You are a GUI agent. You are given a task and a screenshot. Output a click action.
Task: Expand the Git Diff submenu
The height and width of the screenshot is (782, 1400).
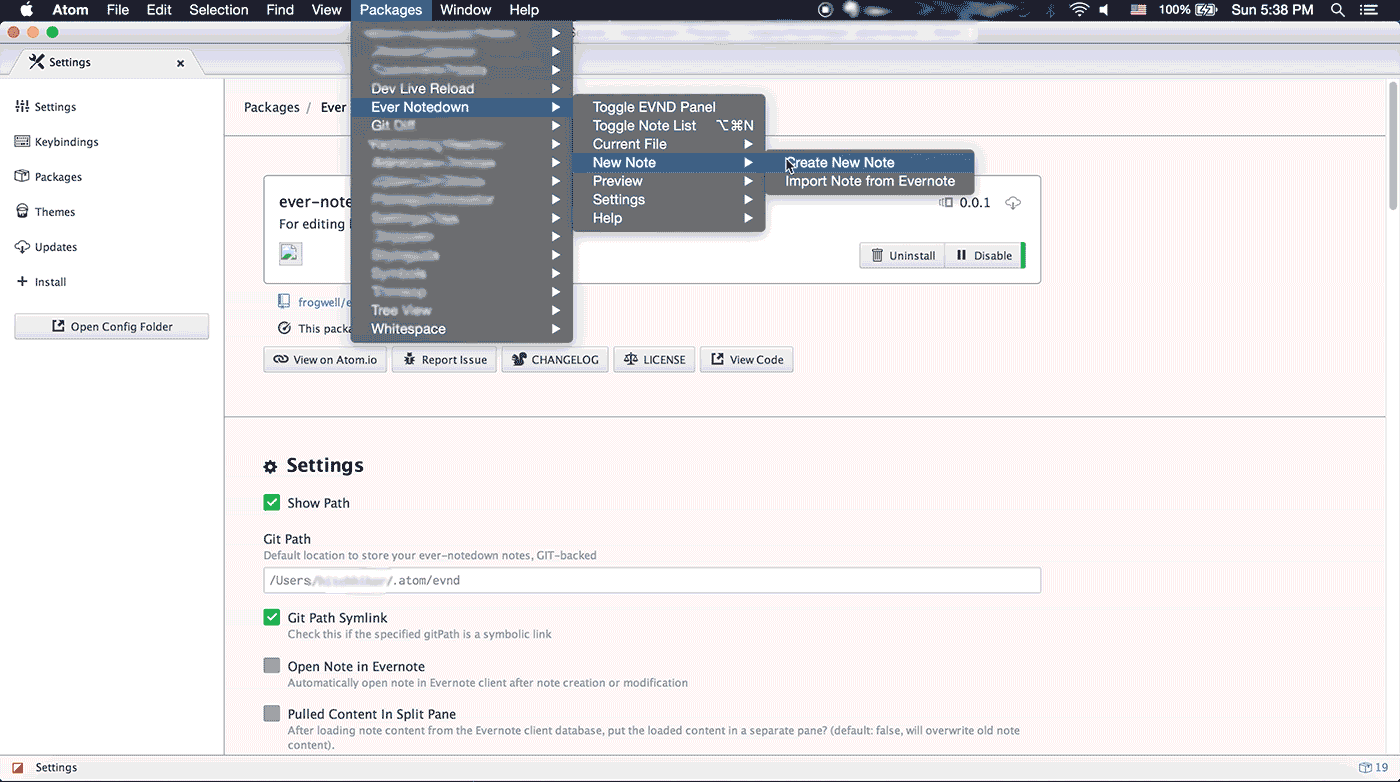[462, 126]
